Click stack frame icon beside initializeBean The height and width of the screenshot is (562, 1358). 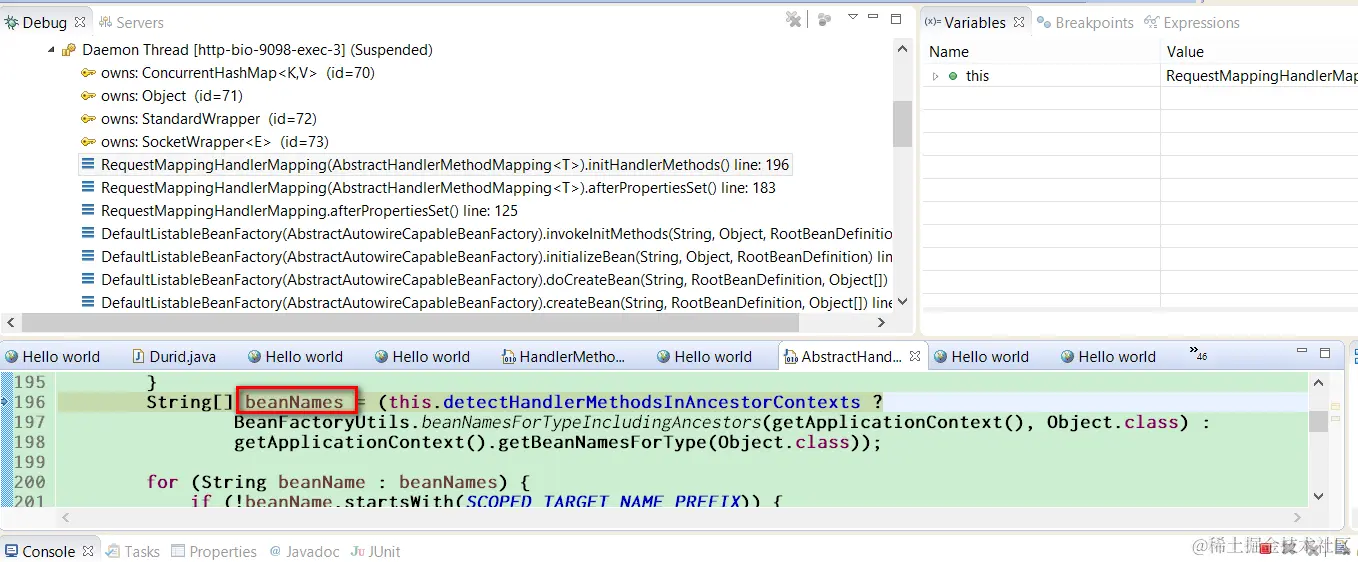[x=88, y=257]
